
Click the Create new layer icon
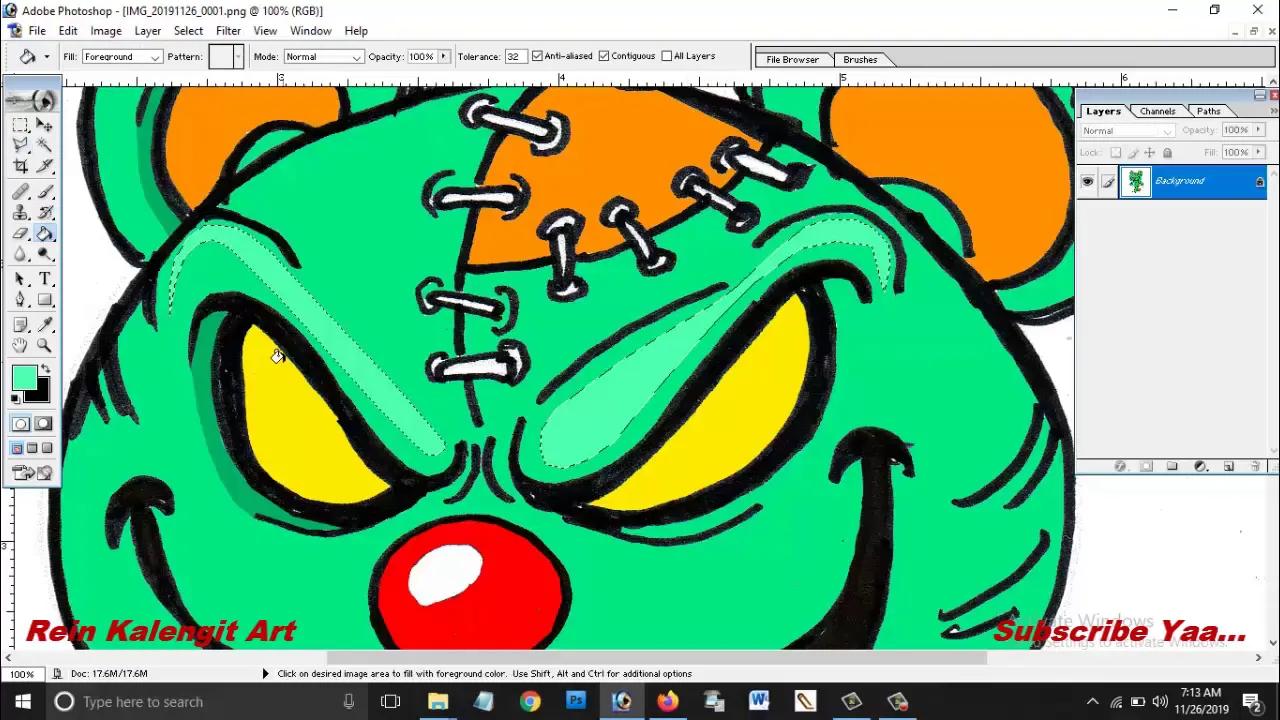(1229, 466)
